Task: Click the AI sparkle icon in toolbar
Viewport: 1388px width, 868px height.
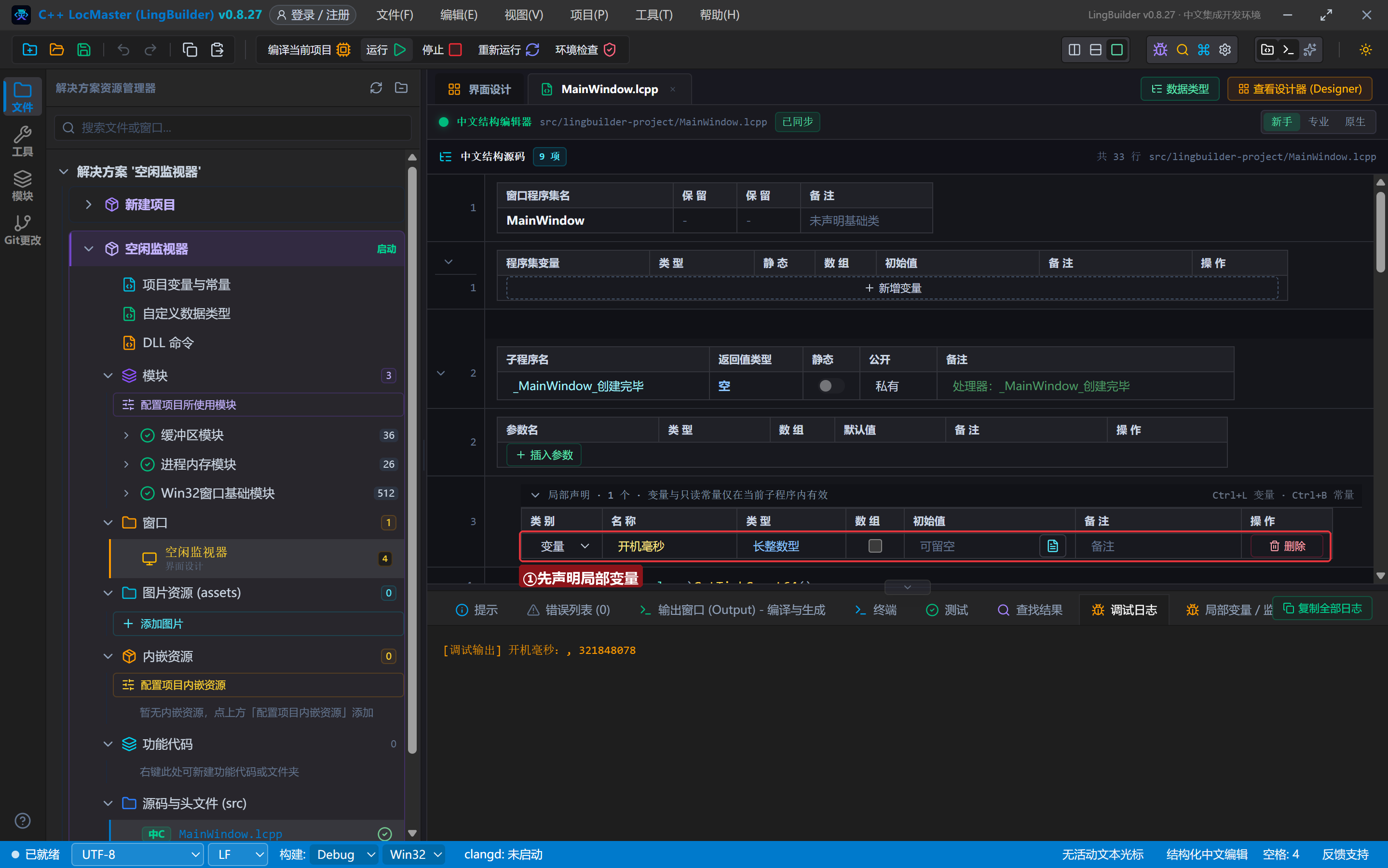Action: [1310, 50]
